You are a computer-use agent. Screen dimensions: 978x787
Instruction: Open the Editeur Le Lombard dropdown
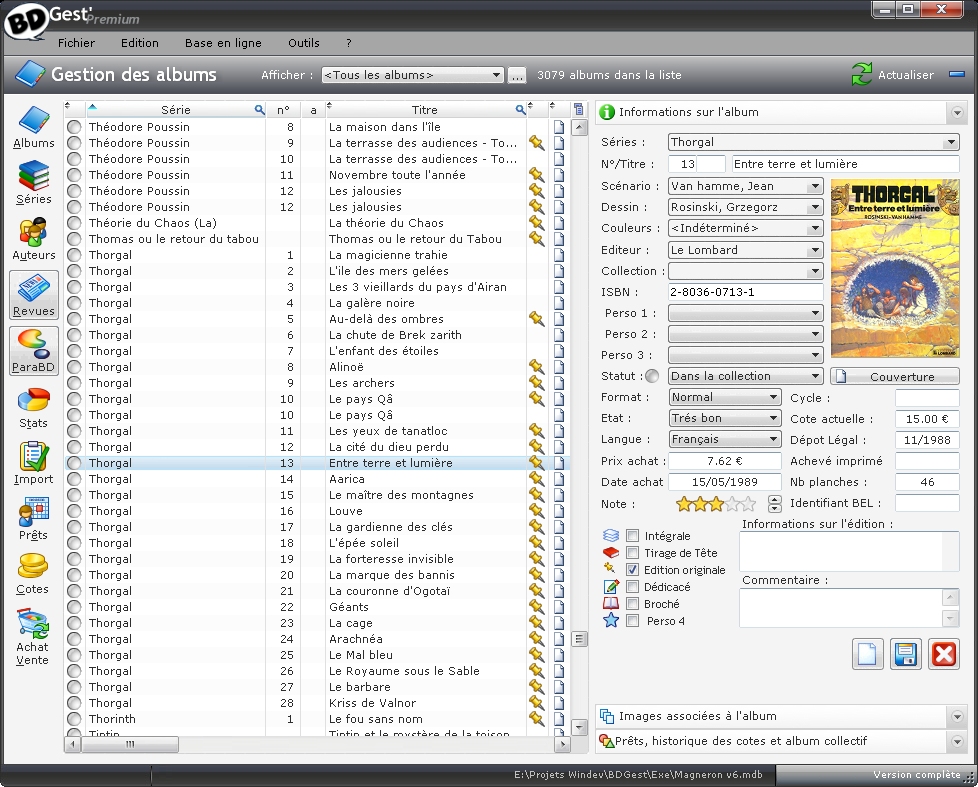[745, 250]
